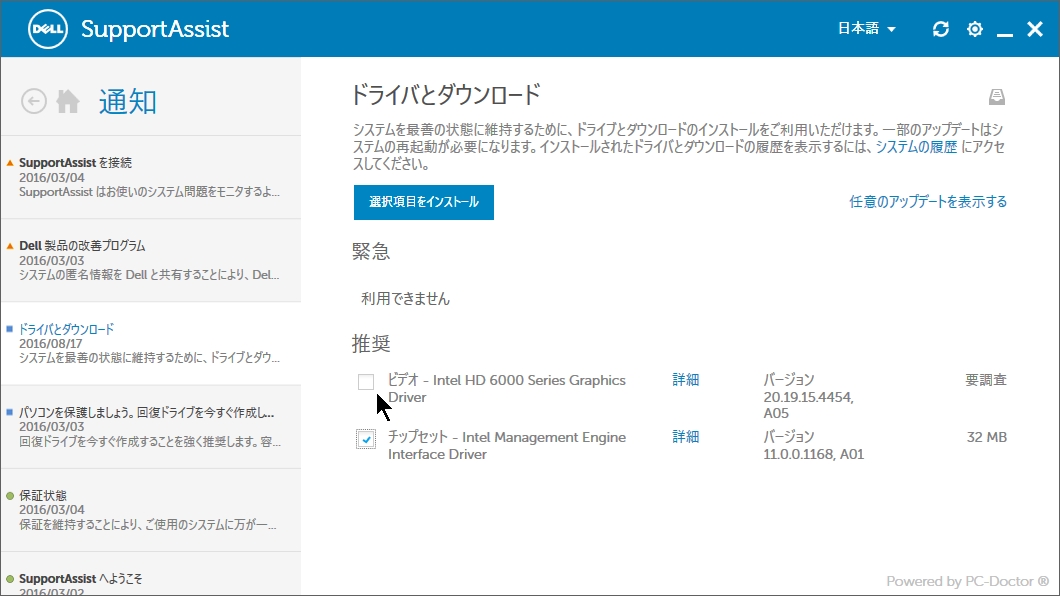Click the Dell logo in header
The width and height of the screenshot is (1060, 596).
(48, 29)
